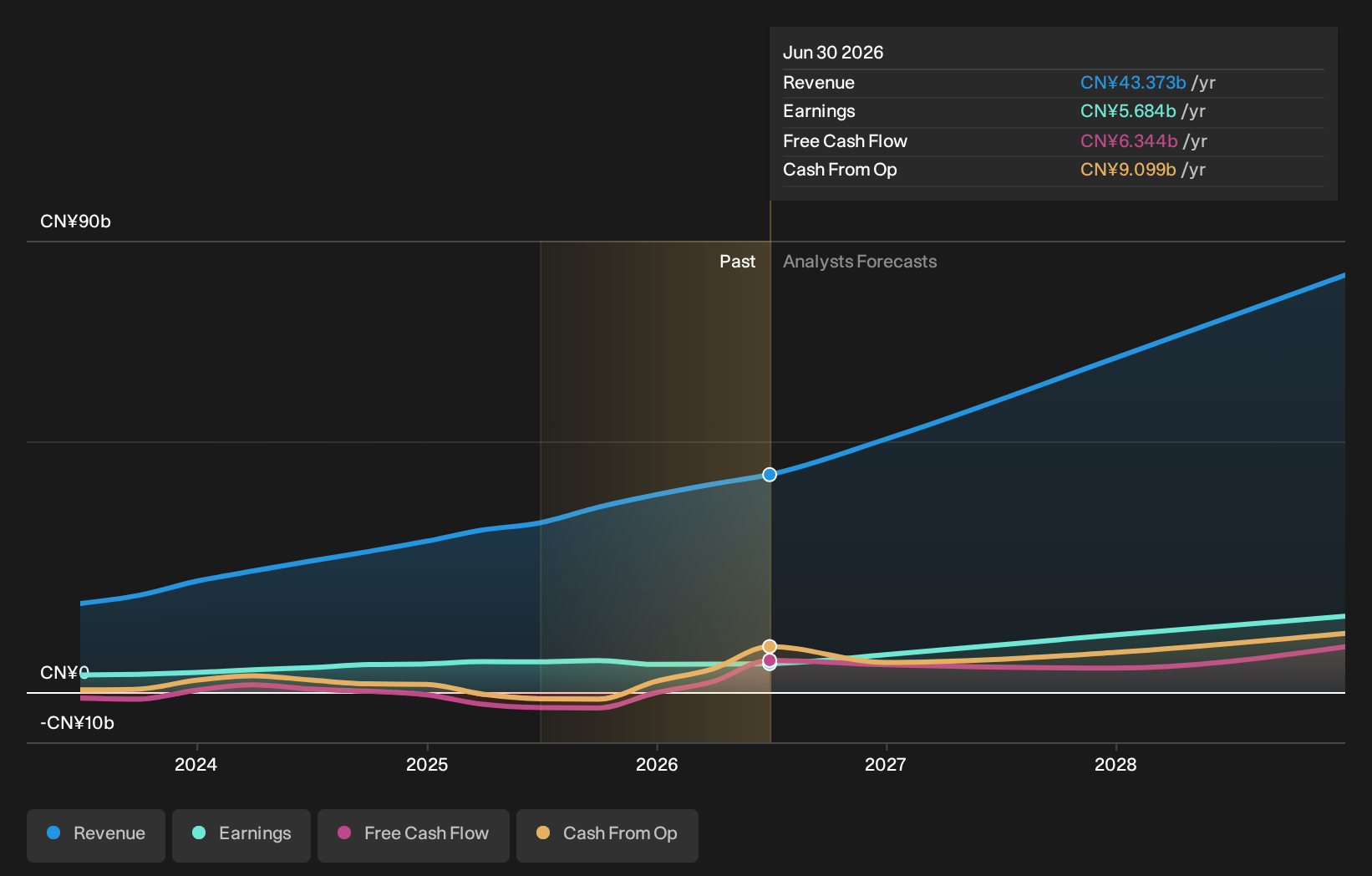This screenshot has width=1372, height=876.
Task: Click the 'Earnings' row label in tooltip
Action: coord(819,111)
